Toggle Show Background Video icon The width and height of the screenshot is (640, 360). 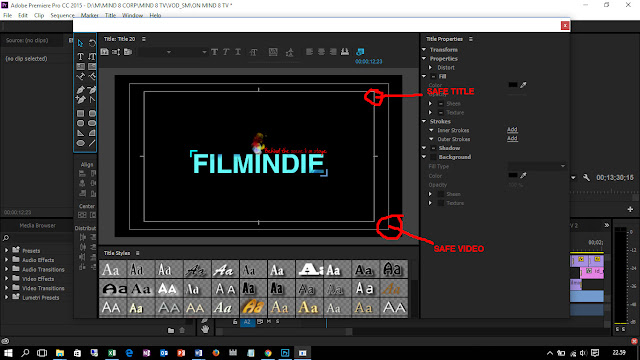click(x=360, y=52)
